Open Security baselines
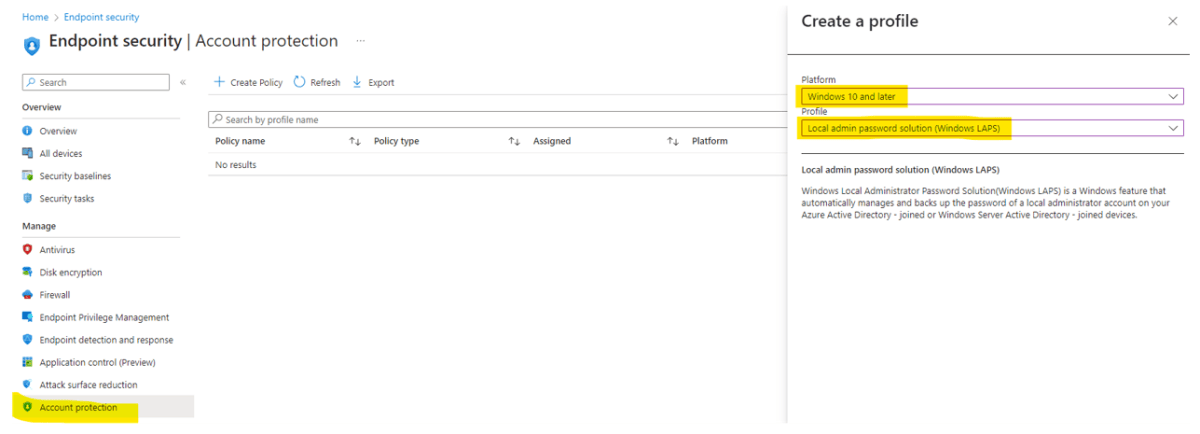Image resolution: width=1200 pixels, height=434 pixels. (75, 176)
